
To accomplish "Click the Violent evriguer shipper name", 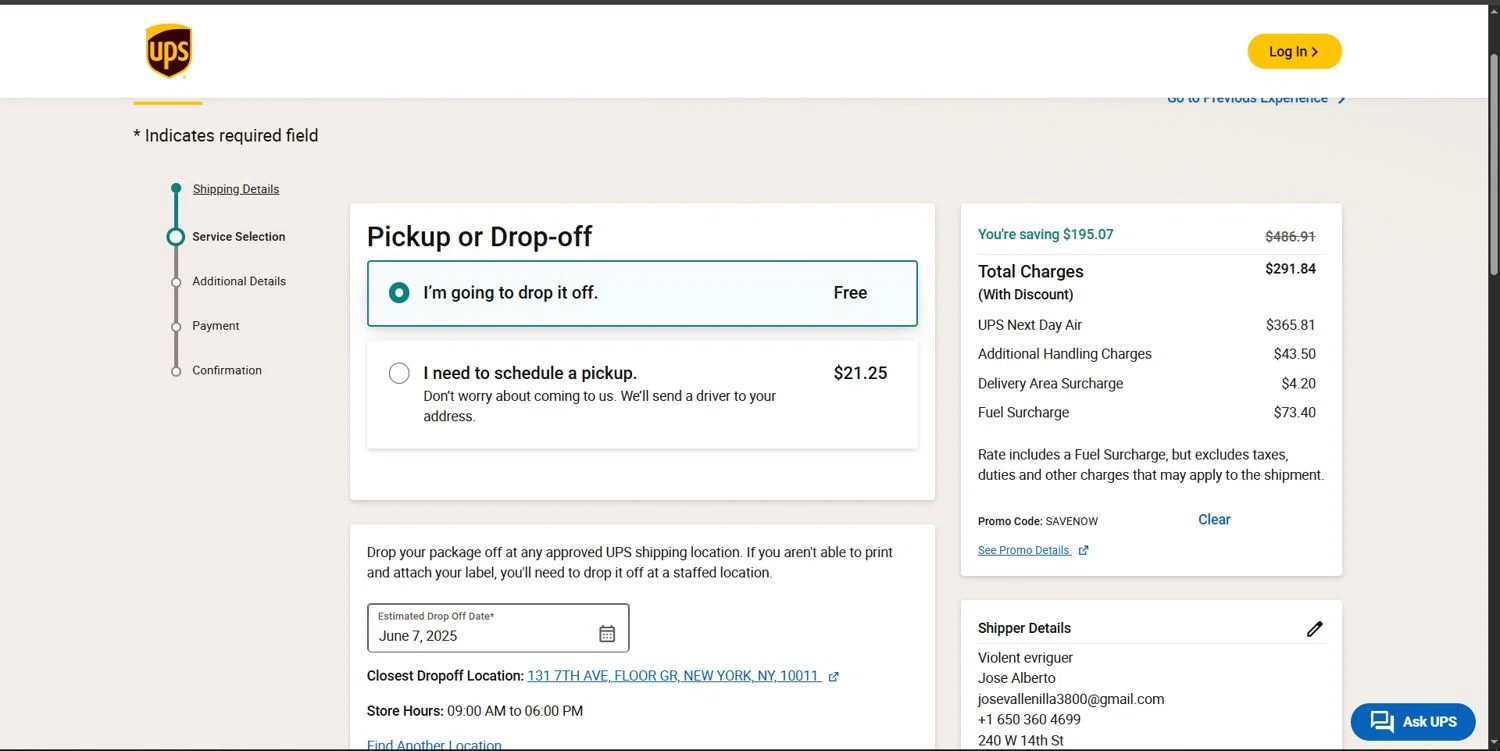I will (x=1025, y=658).
